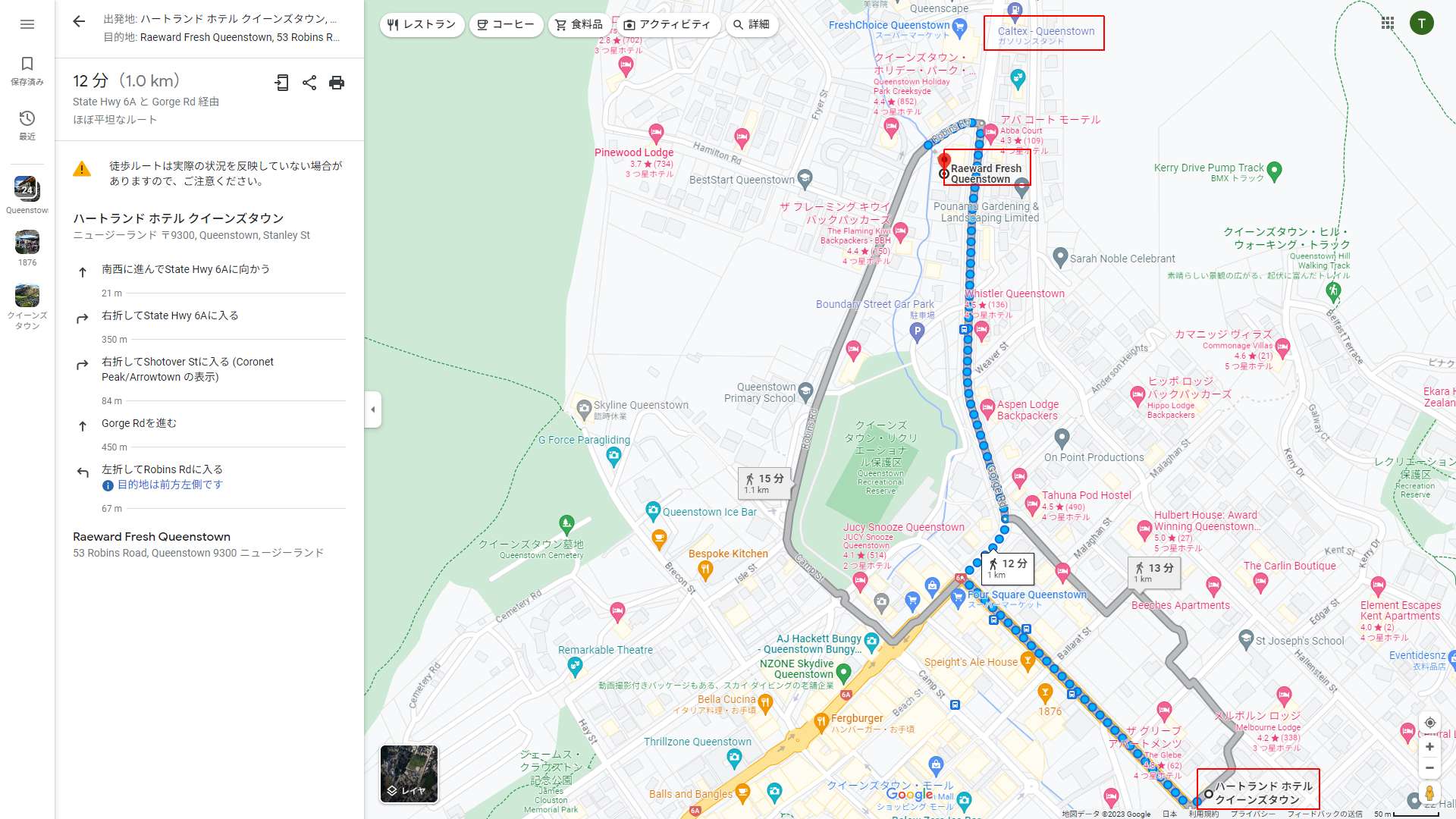The height and width of the screenshot is (819, 1456).
Task: Select the 12 分 route label
Action: (1007, 568)
